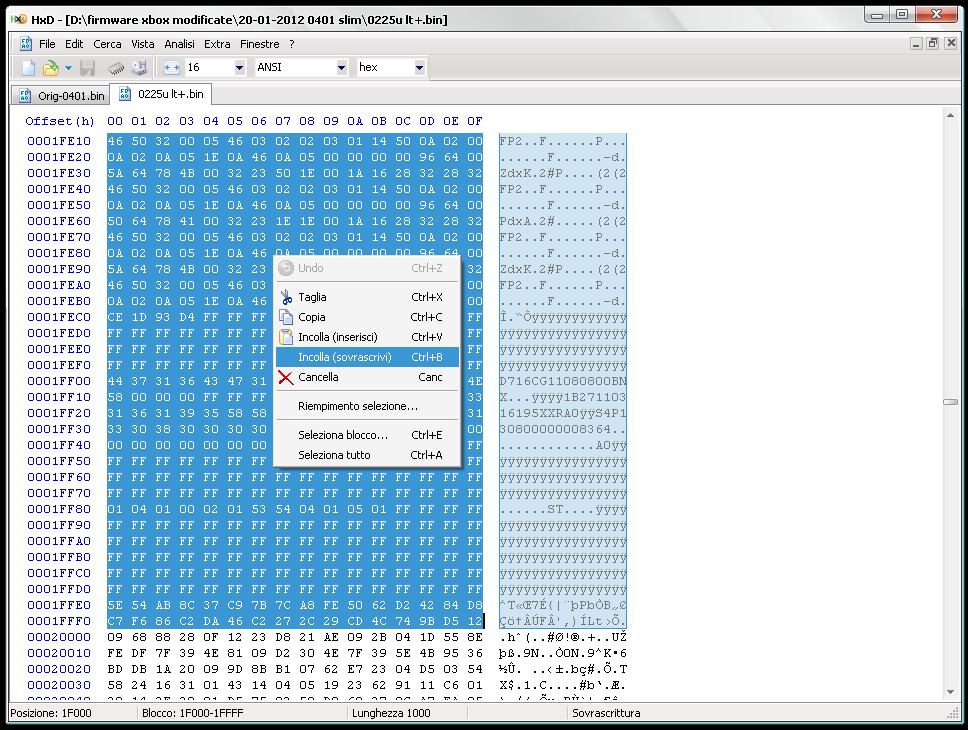Minimize the HxD main window

[877, 15]
